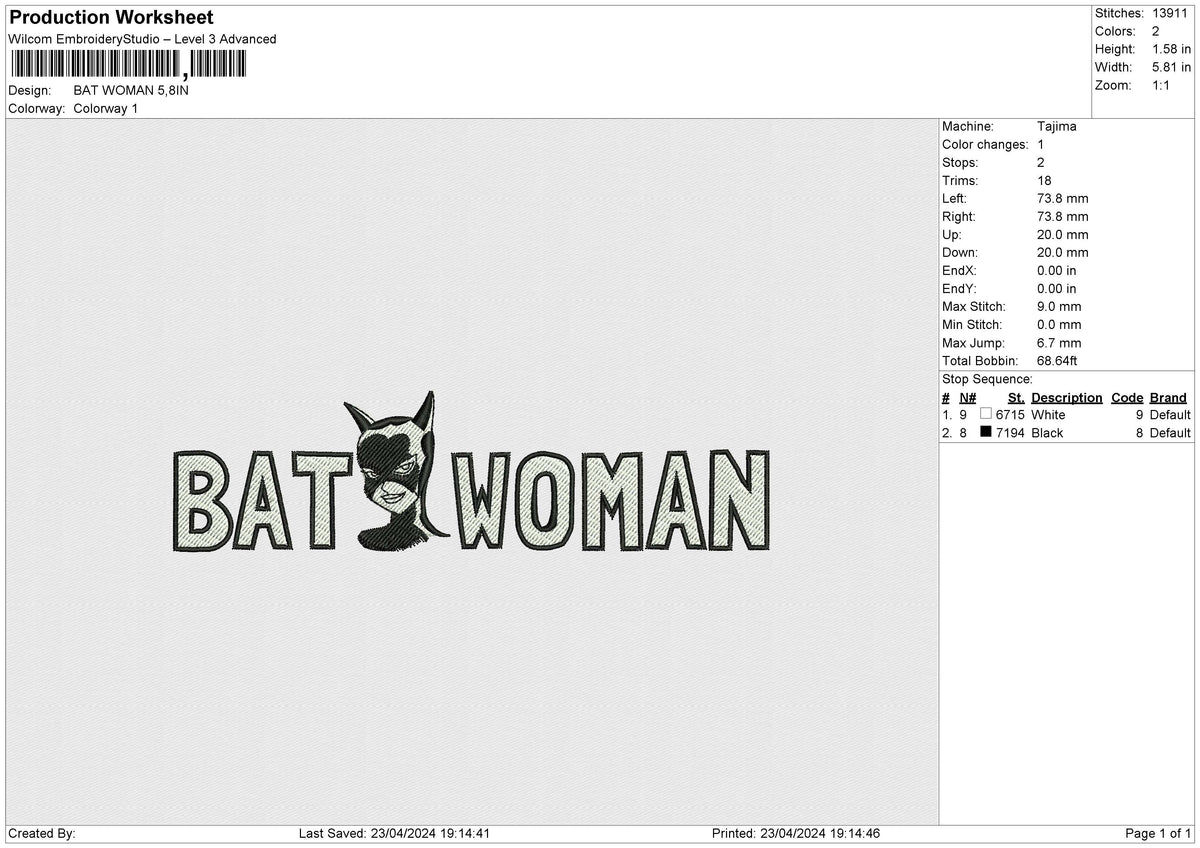Image resolution: width=1200 pixels, height=848 pixels.
Task: Click the 'Default' brand of the White row
Action: pyautogui.click(x=1170, y=414)
